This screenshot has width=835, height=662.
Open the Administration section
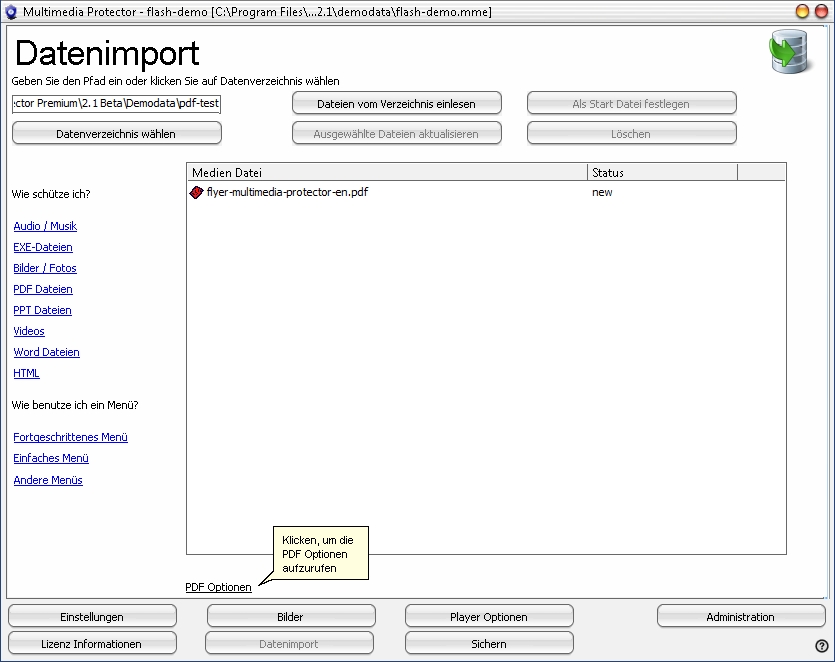point(740,617)
